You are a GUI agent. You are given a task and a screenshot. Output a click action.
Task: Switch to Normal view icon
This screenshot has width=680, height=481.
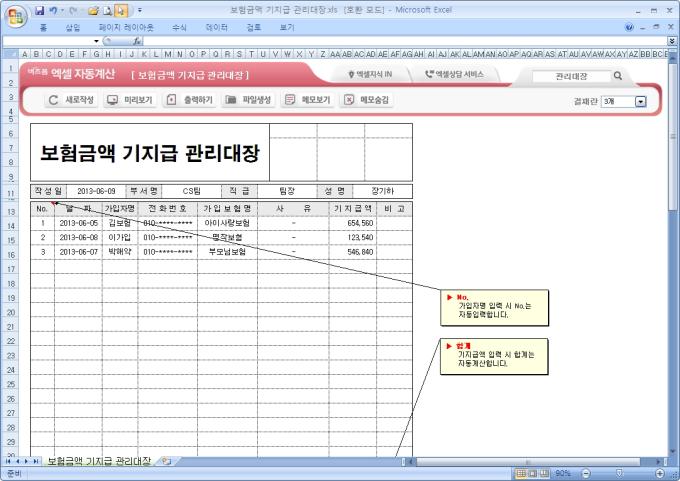[521, 473]
